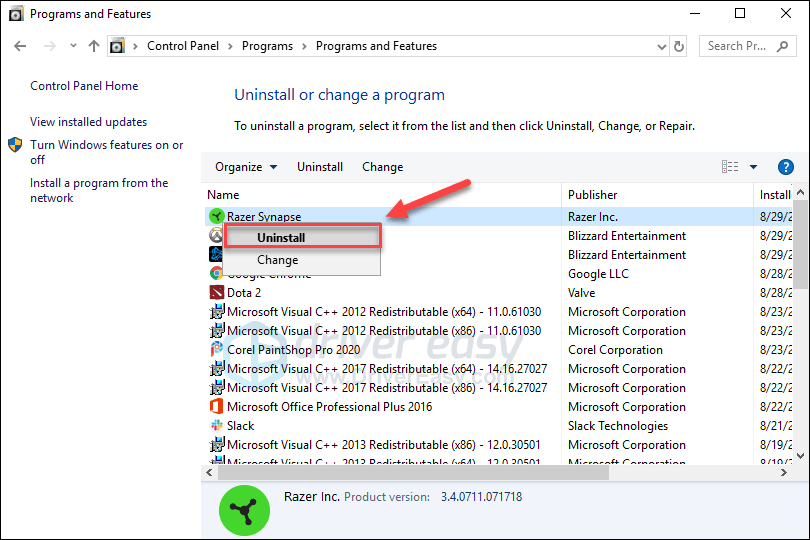Select Visual C++ 2013 Redistributable (x86) - 12.0.30501
The height and width of the screenshot is (540, 810).
pos(383,445)
